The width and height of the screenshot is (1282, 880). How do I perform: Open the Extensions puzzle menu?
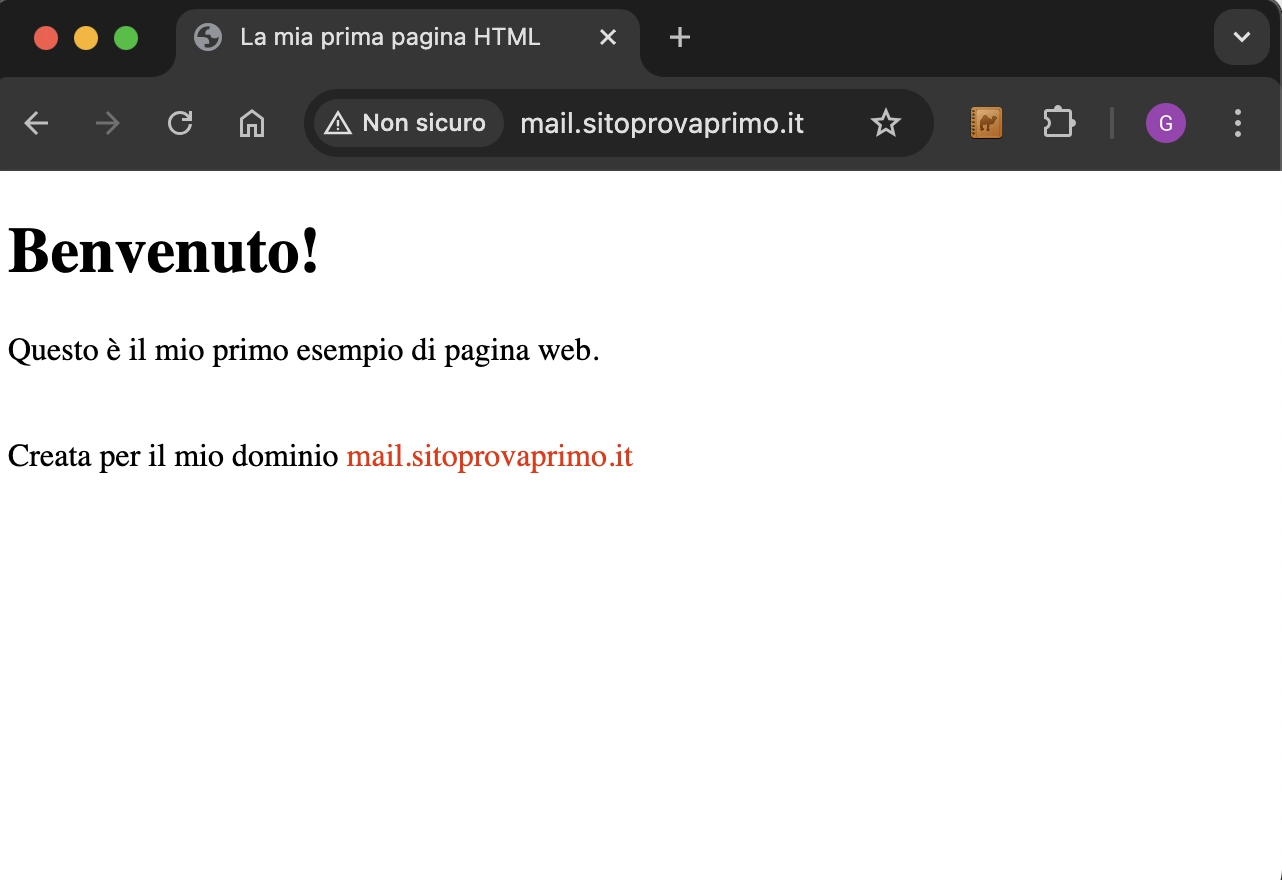click(1058, 123)
